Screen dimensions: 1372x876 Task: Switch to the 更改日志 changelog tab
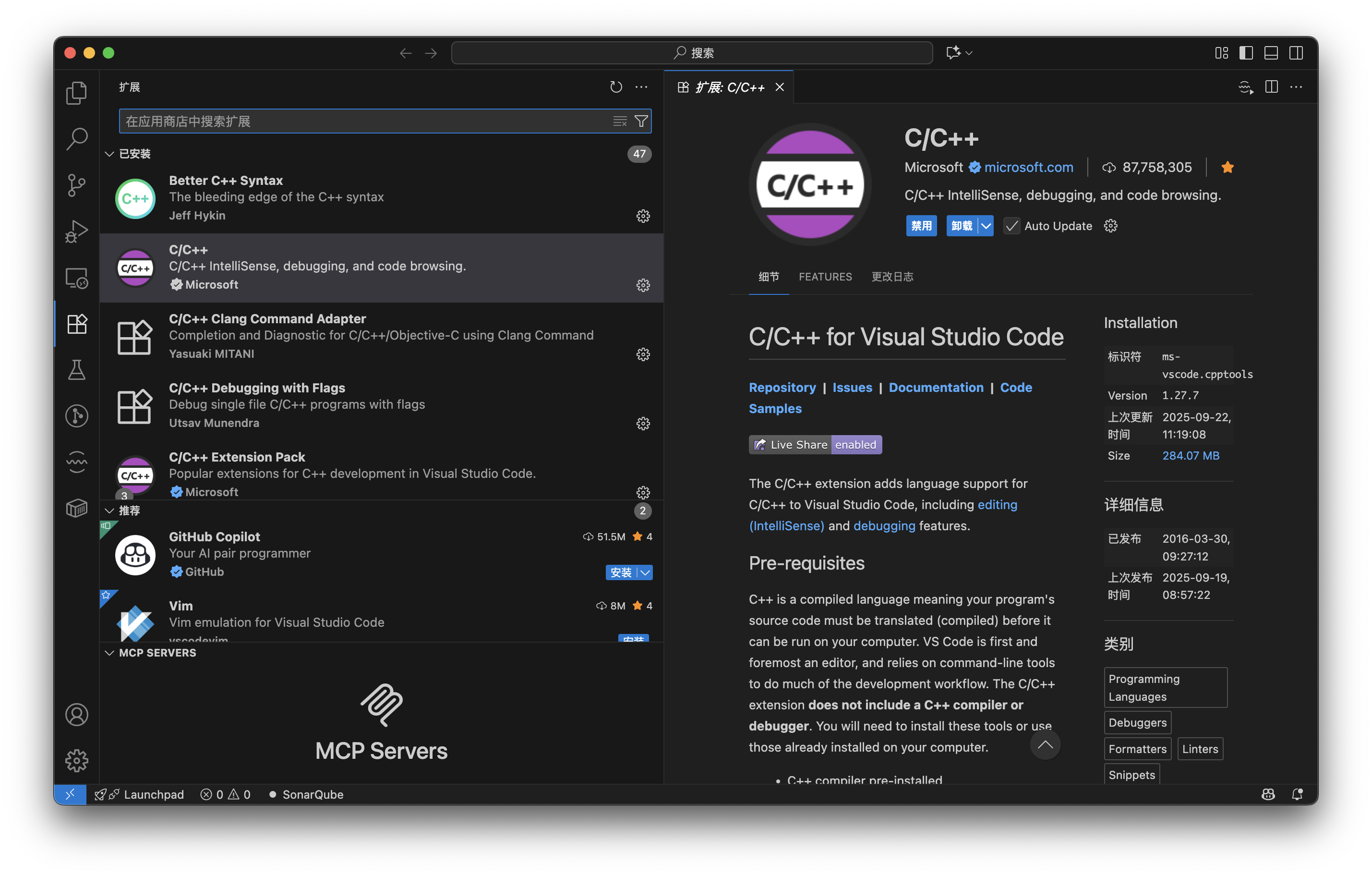tap(892, 277)
